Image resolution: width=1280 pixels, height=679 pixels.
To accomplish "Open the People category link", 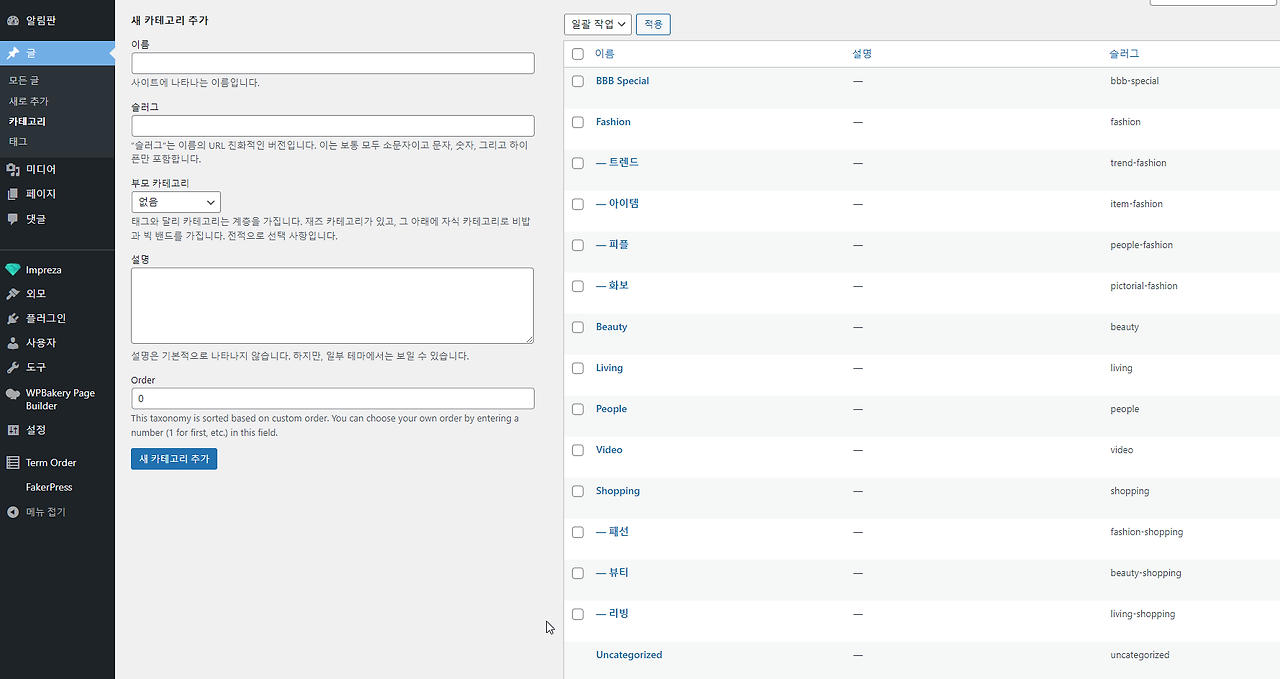I will pos(611,409).
